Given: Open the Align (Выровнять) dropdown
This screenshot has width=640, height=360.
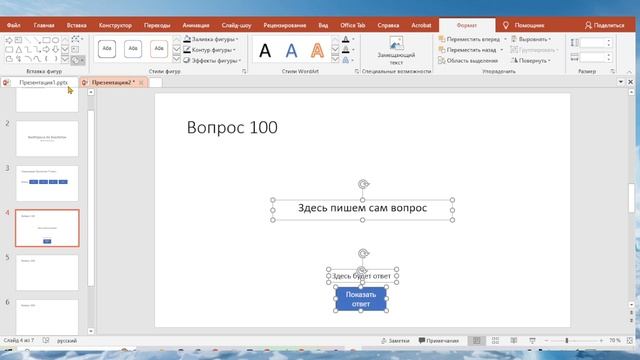Looking at the screenshot, I should [531, 39].
